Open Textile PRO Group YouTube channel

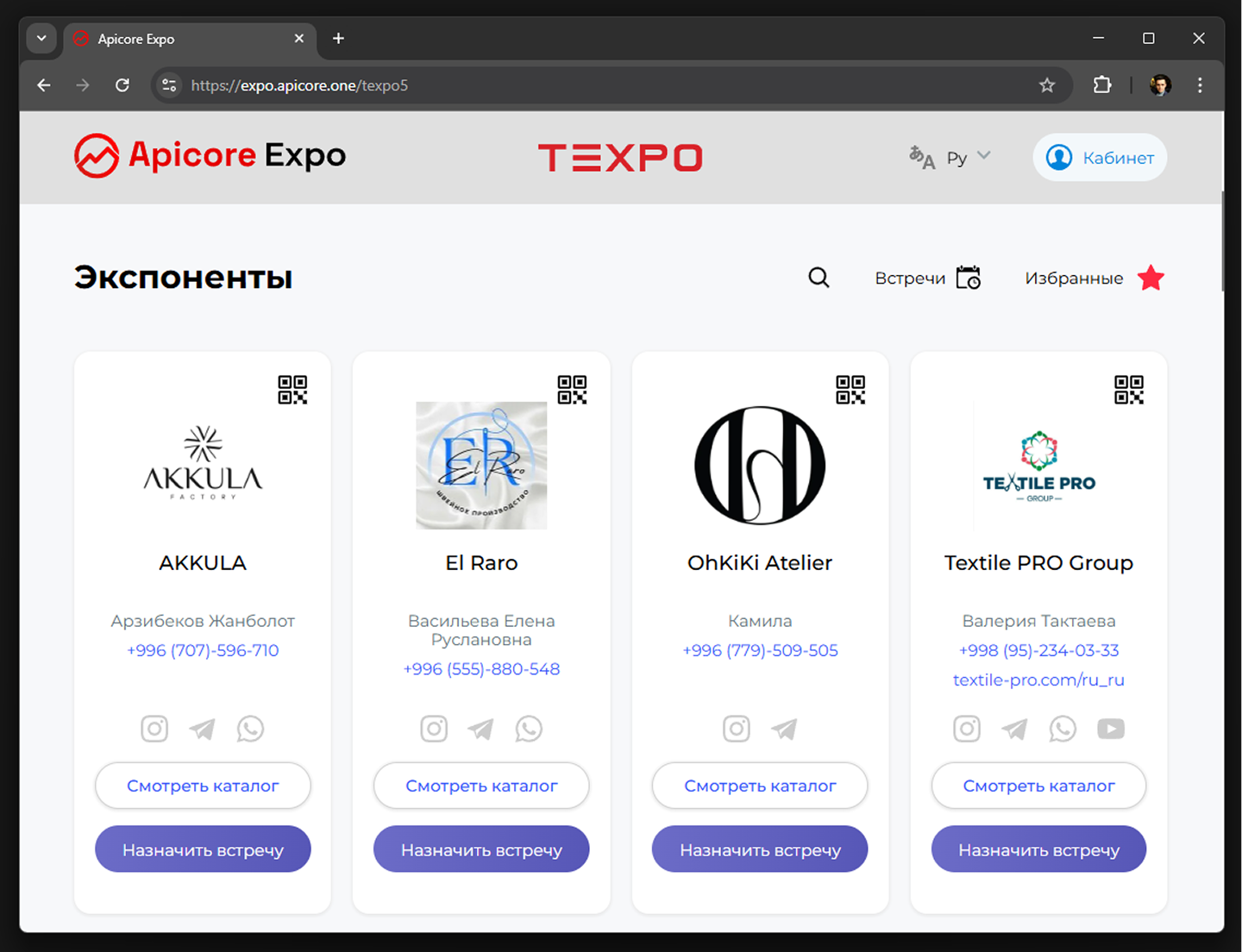[1110, 729]
